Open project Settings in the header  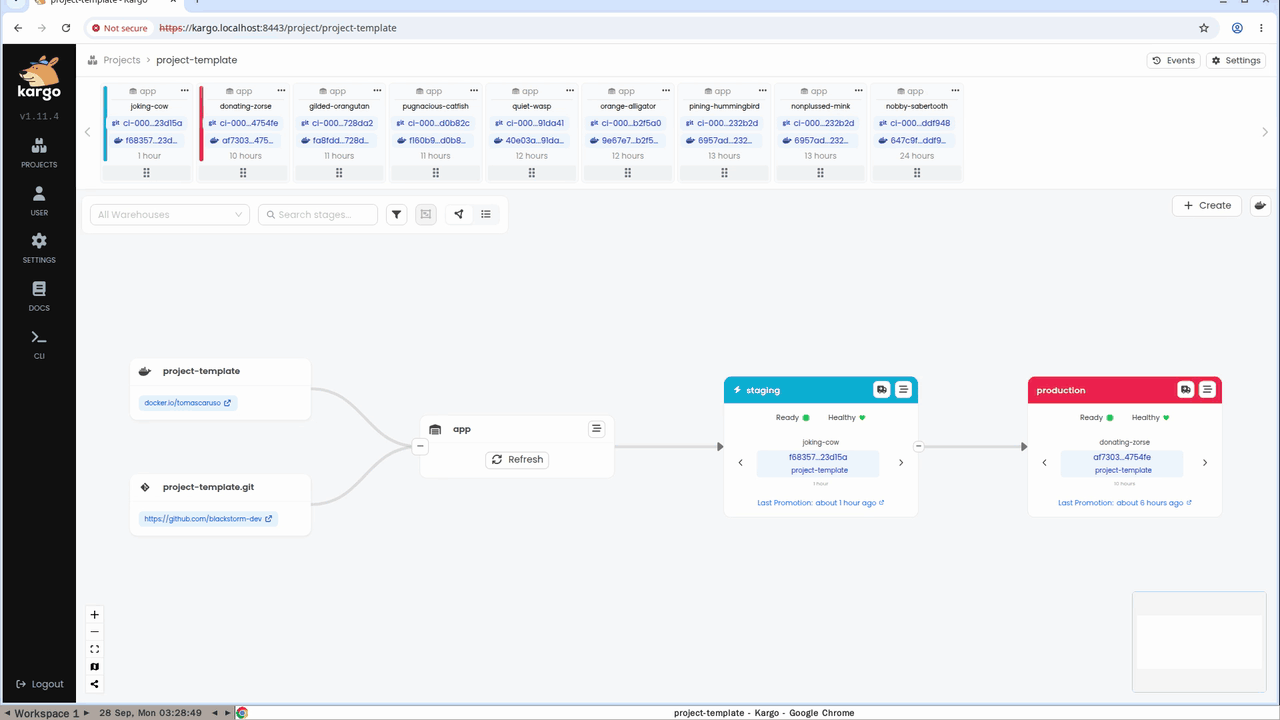[x=1236, y=60]
